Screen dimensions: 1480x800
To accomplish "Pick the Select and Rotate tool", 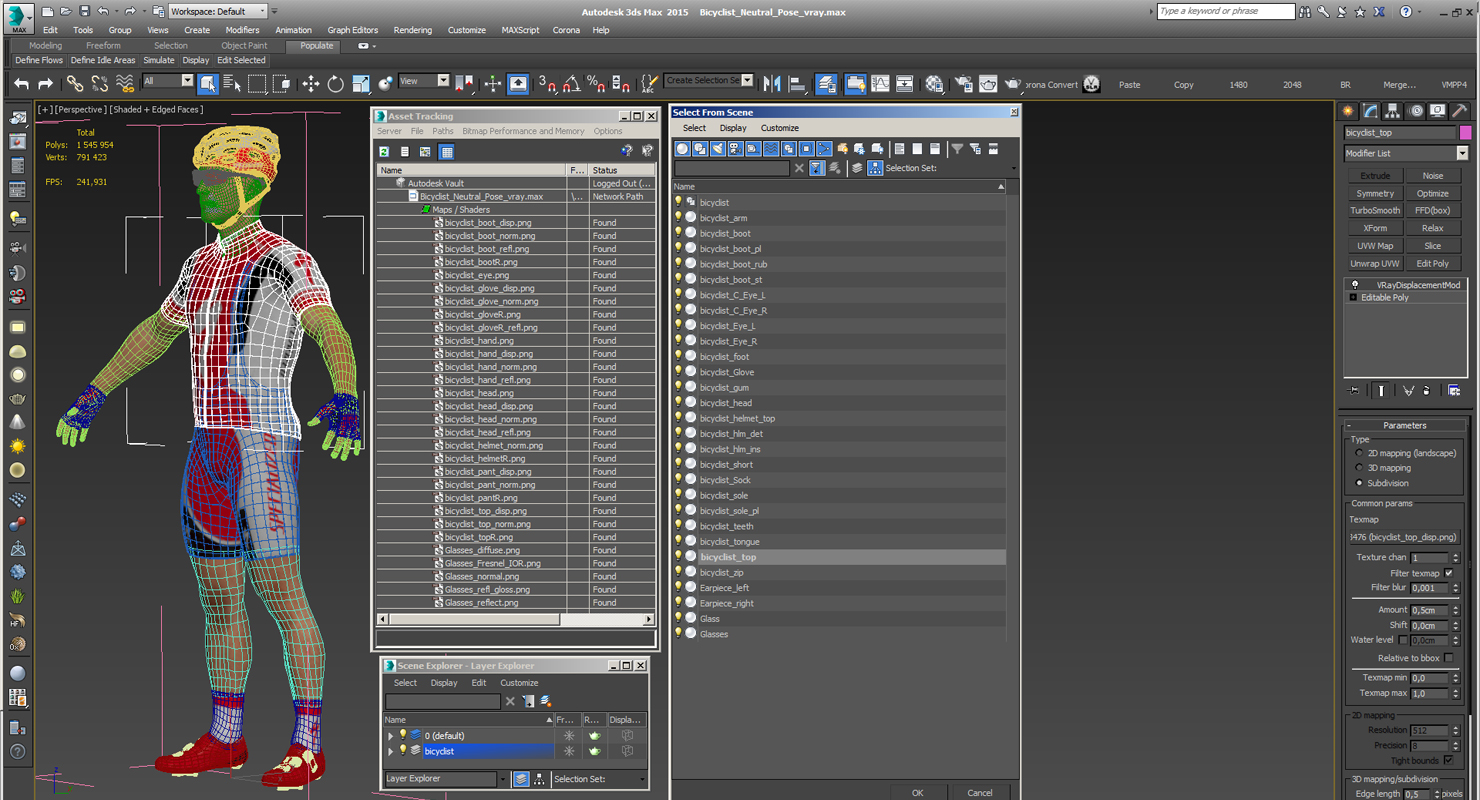I will [336, 84].
